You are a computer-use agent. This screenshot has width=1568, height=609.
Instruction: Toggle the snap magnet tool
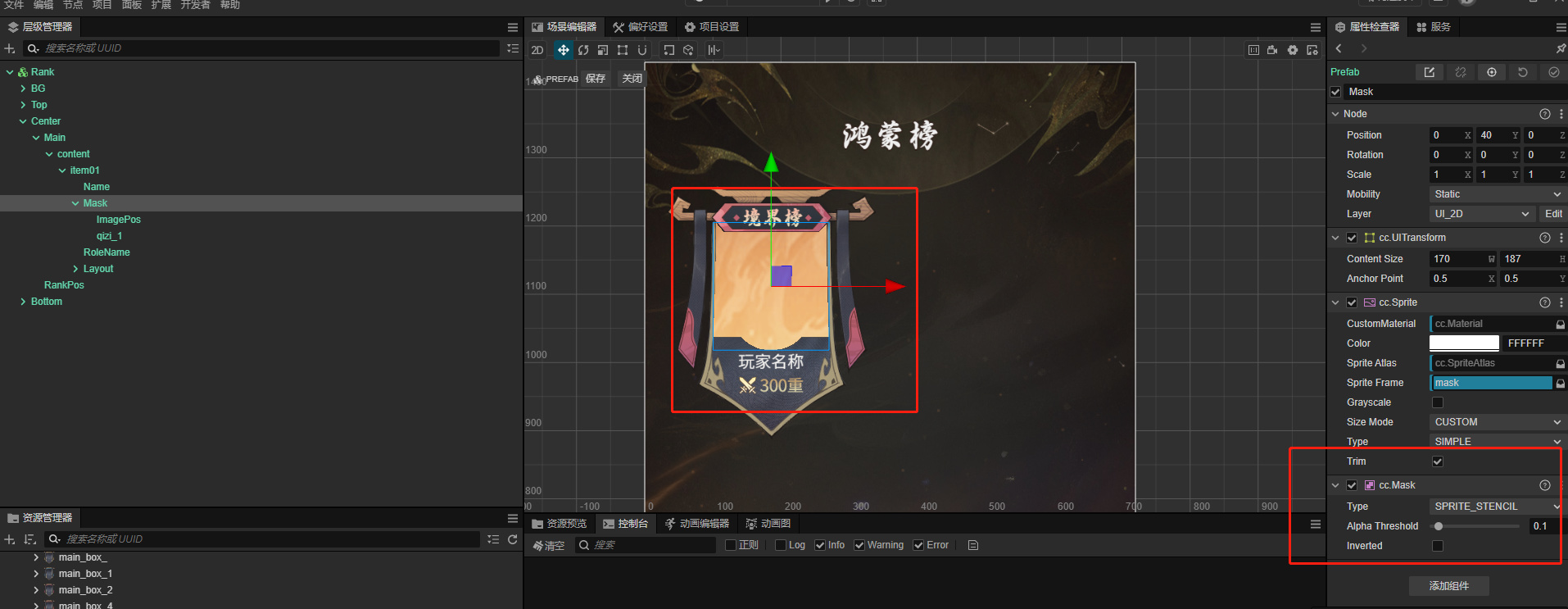click(642, 50)
